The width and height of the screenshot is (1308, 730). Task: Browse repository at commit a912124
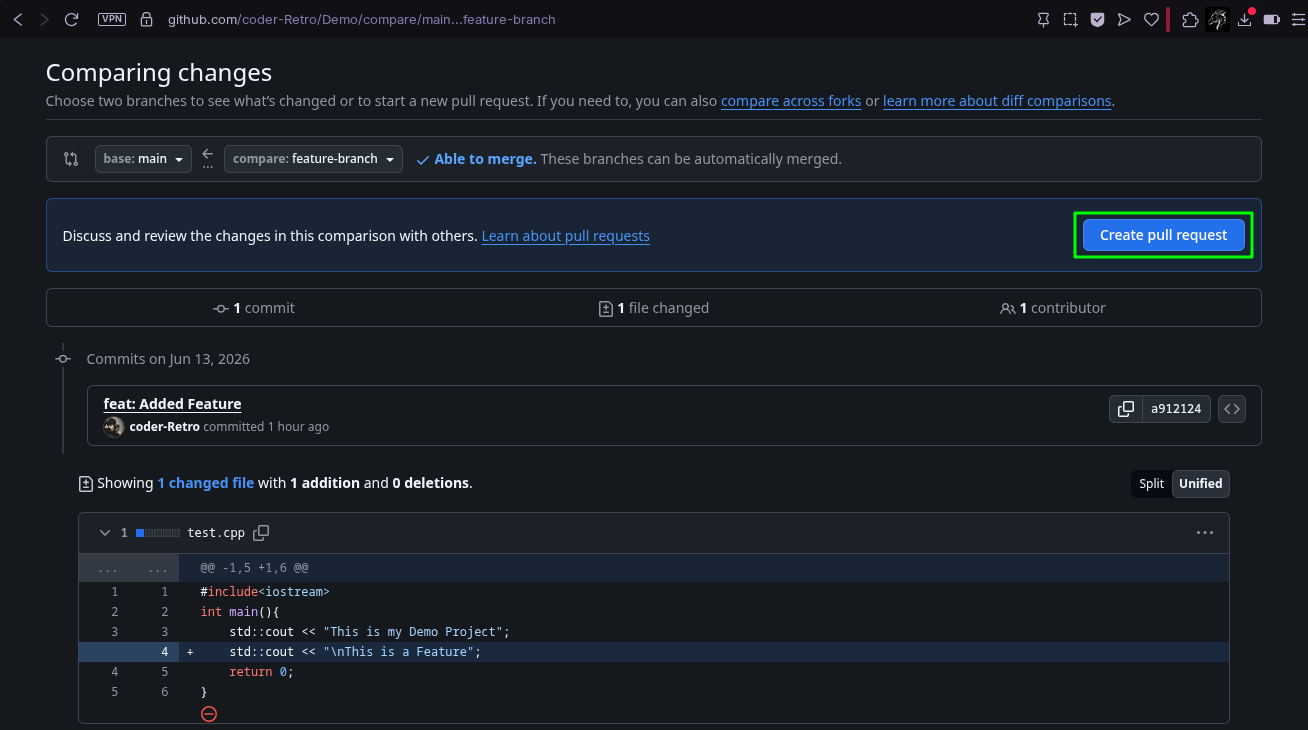click(x=1232, y=409)
